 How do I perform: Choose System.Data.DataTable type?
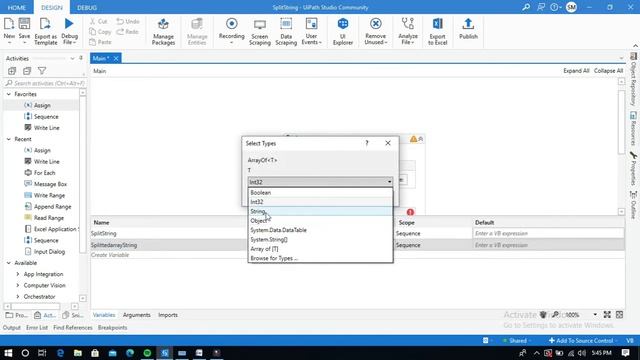(320, 230)
